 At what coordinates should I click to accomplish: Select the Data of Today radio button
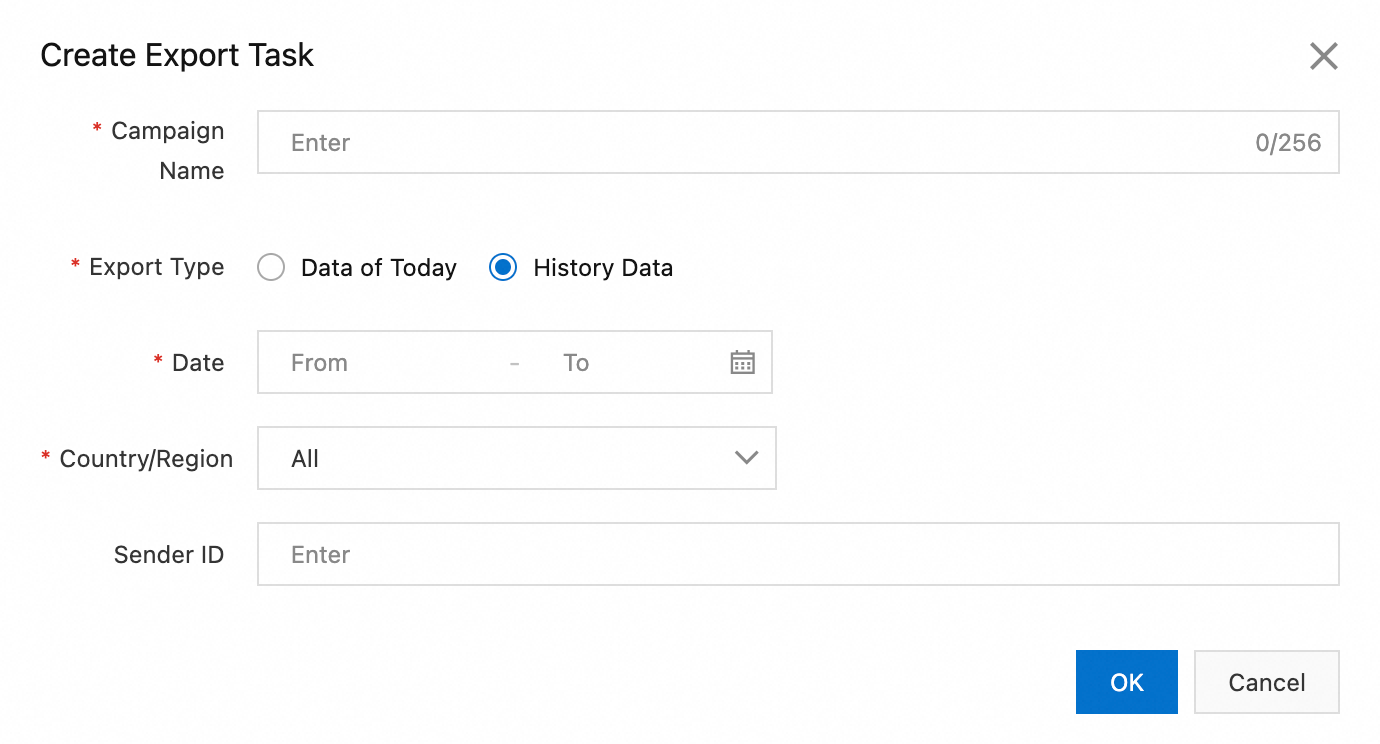(271, 268)
